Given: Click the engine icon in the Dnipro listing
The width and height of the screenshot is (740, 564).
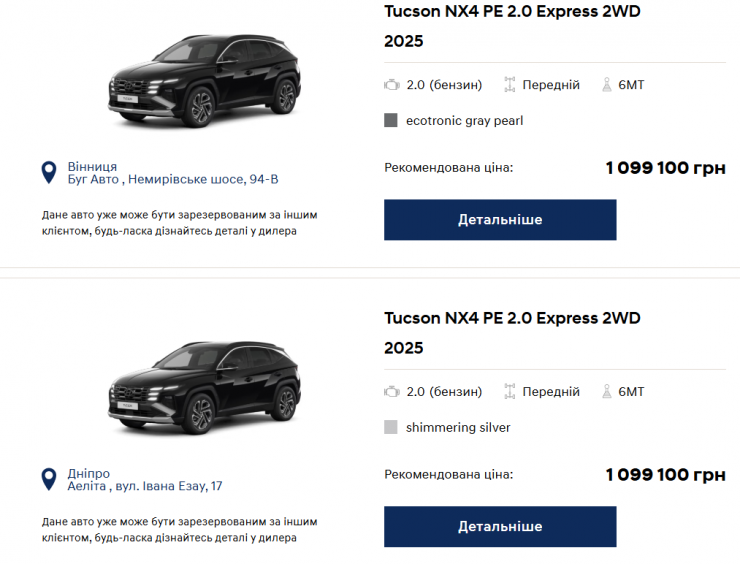Looking at the screenshot, I should click(x=392, y=392).
